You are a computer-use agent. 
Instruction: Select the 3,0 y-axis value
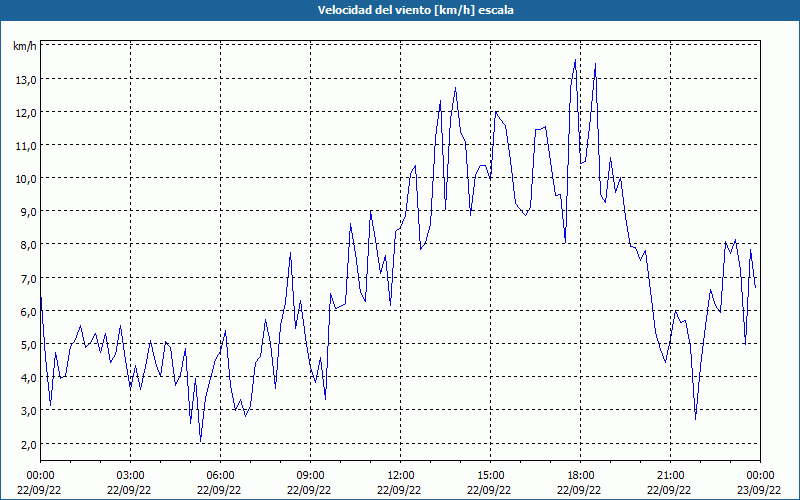pyautogui.click(x=29, y=411)
